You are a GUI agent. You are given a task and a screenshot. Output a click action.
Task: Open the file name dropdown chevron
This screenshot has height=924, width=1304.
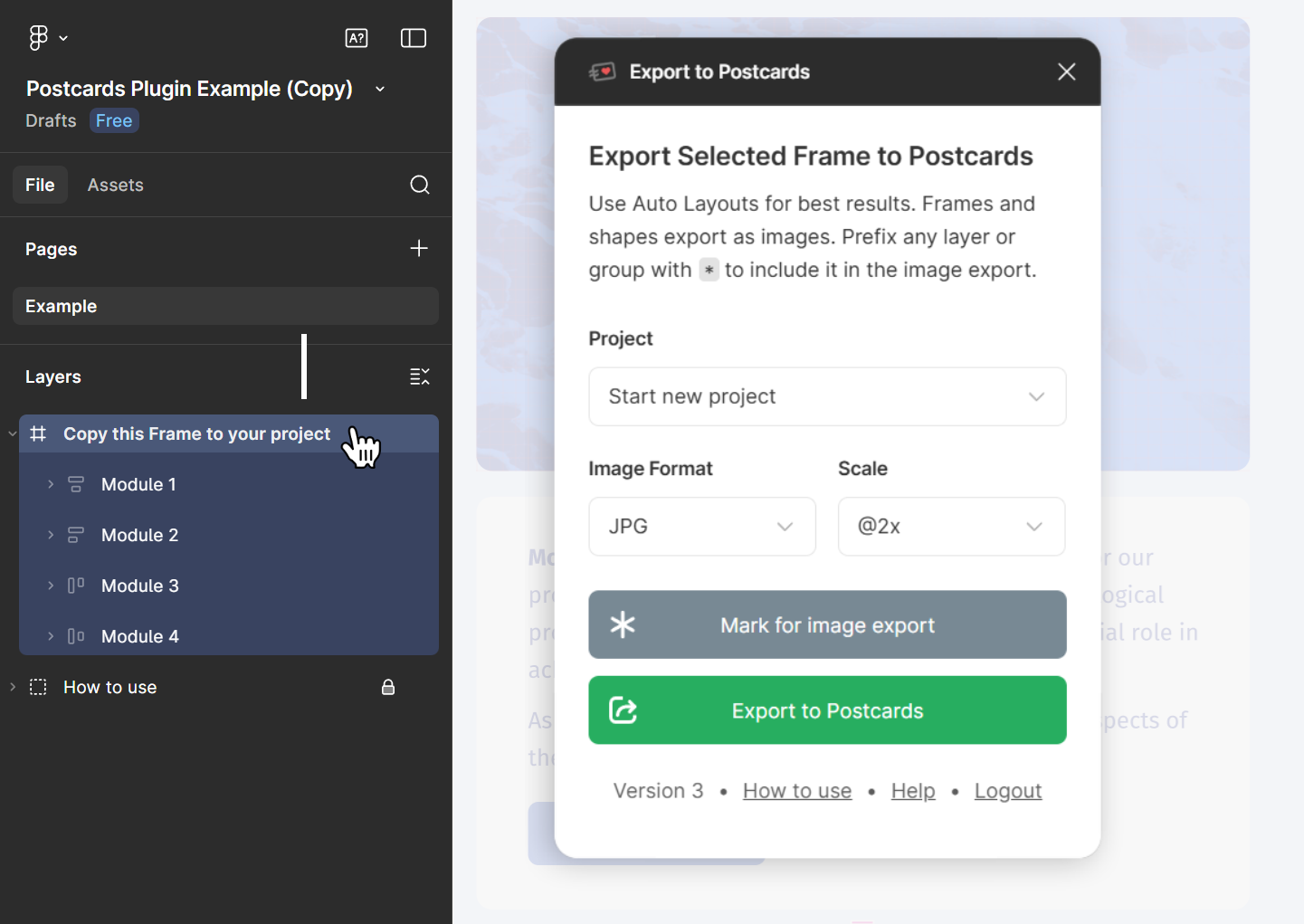point(380,89)
